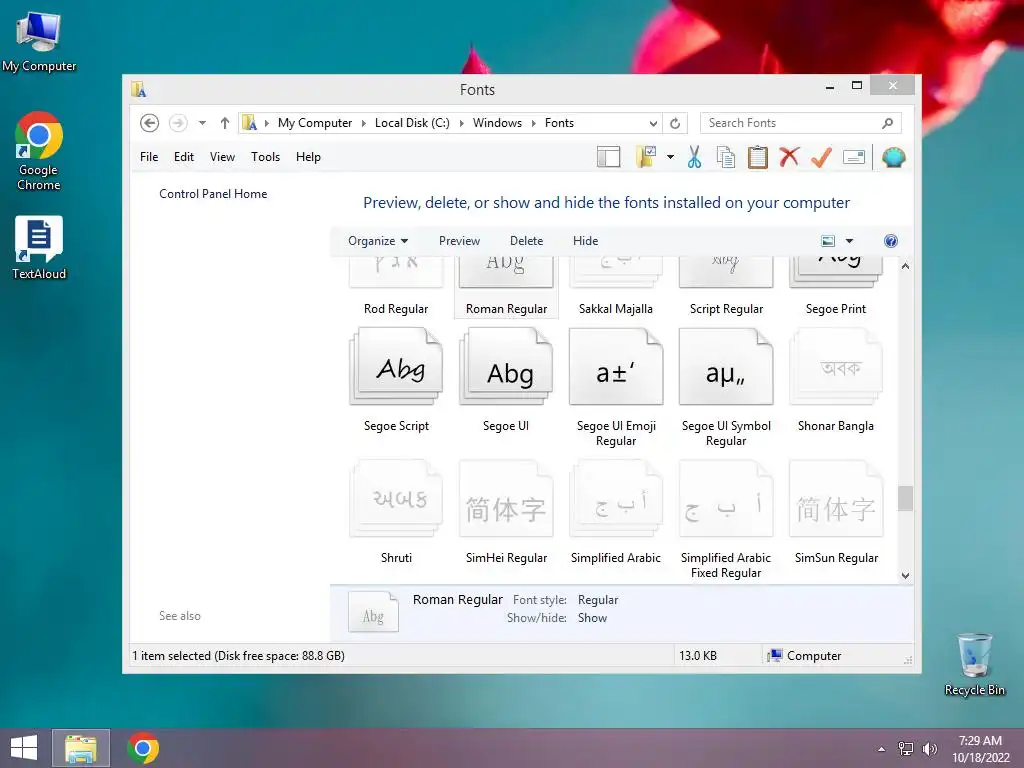1024x768 pixels.
Task: Click the shell globe toolbar icon
Action: pyautogui.click(x=893, y=157)
